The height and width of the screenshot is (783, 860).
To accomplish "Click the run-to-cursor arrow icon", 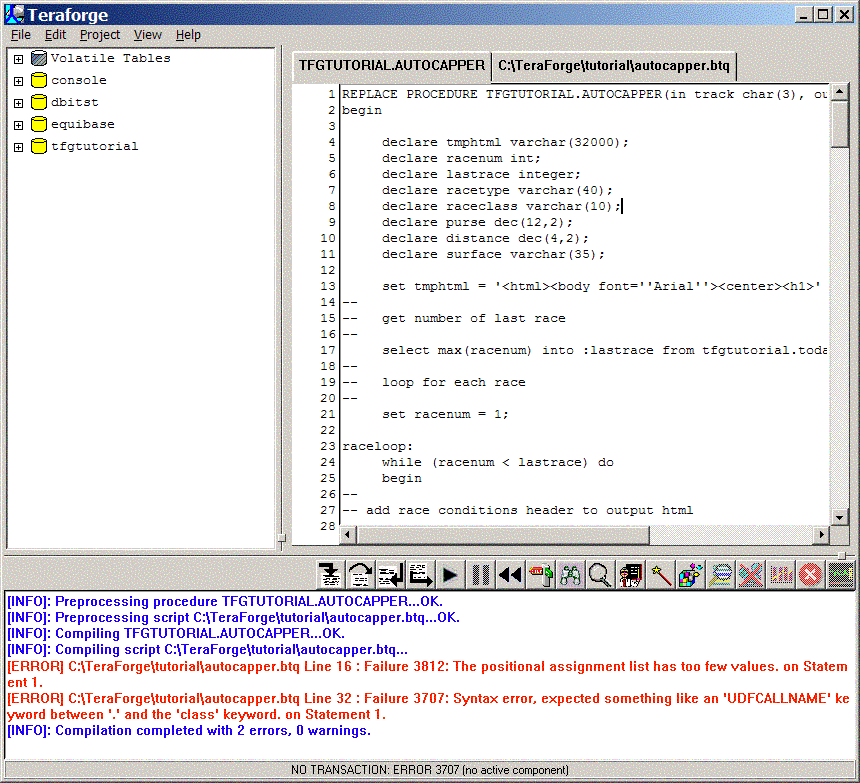I will tap(421, 575).
